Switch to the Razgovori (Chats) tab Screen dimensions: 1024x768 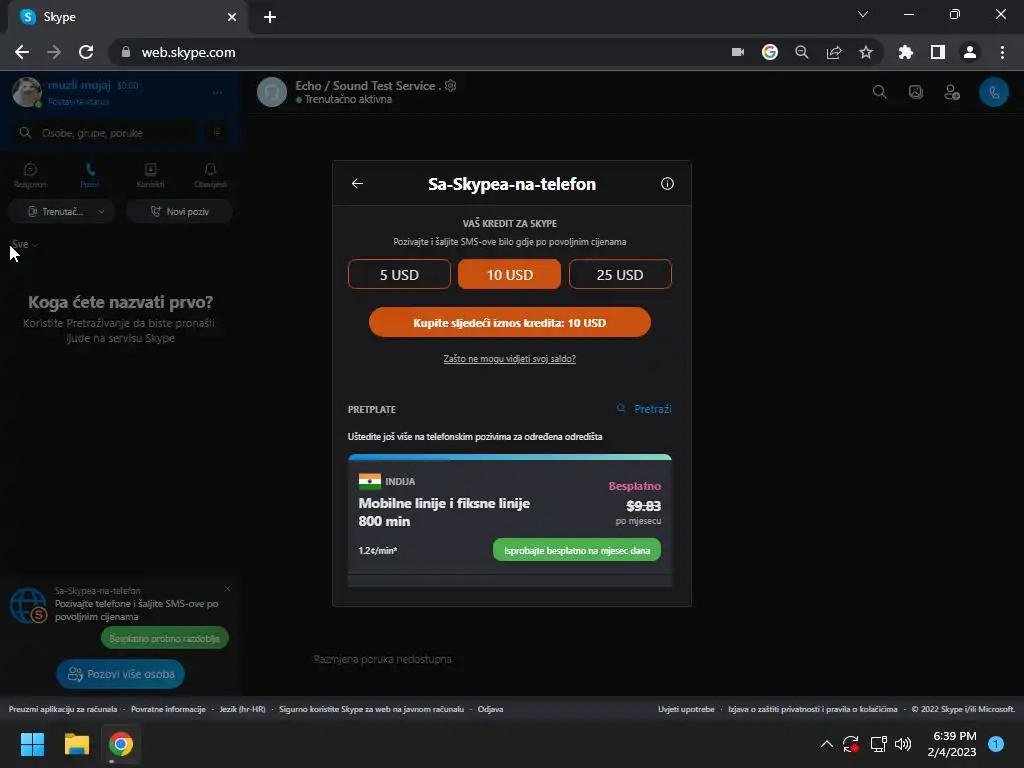coord(30,176)
